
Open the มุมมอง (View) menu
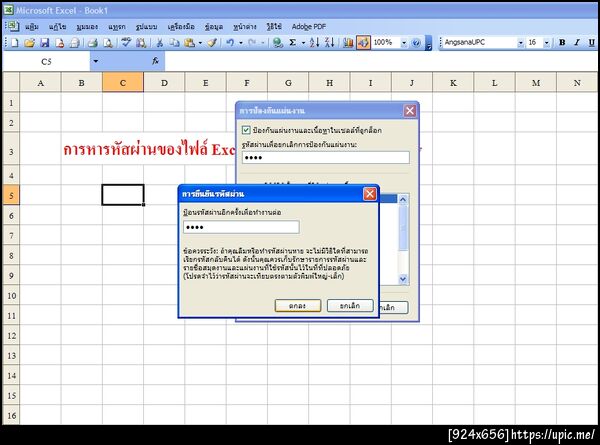(x=87, y=27)
